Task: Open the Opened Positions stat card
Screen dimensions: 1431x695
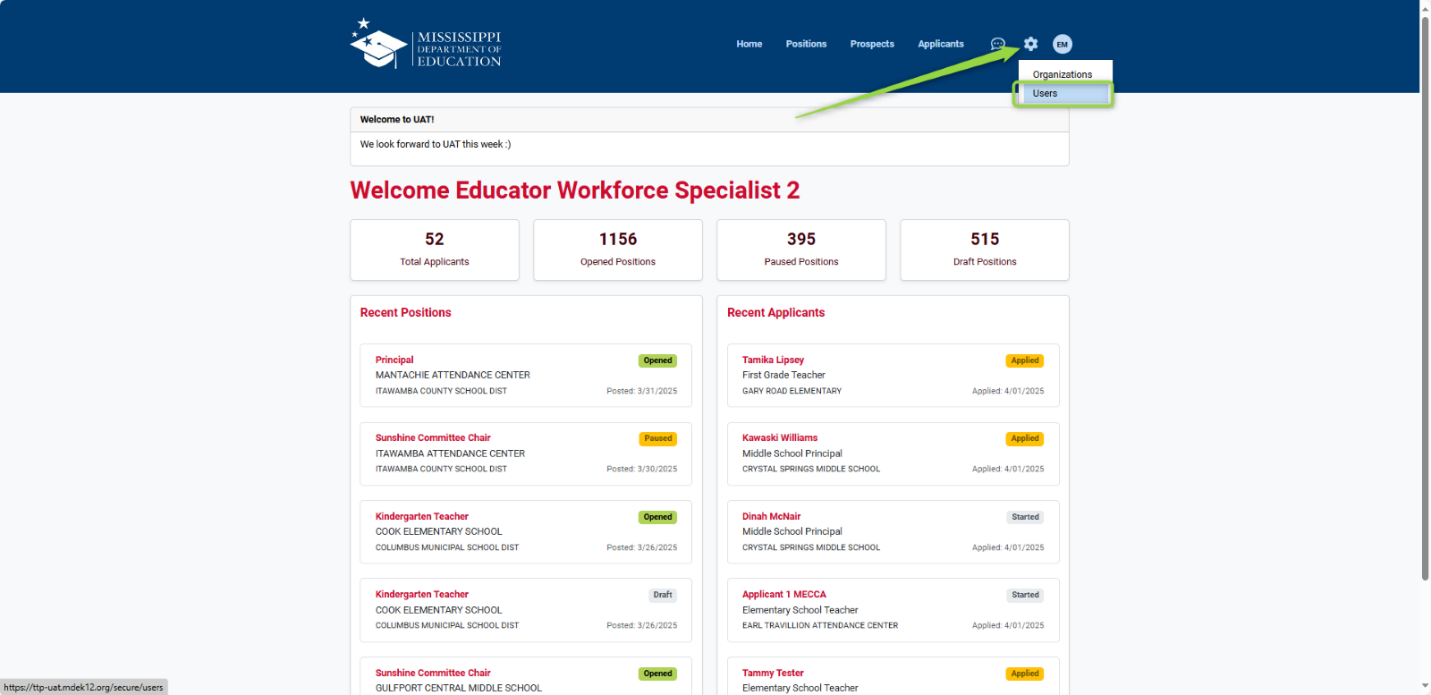Action: click(x=618, y=250)
